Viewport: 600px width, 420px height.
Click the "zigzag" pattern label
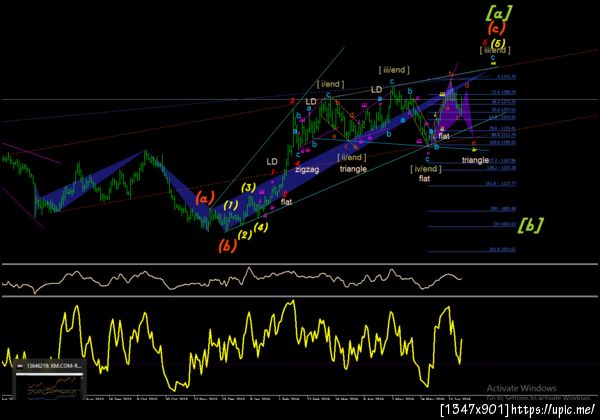pos(307,169)
